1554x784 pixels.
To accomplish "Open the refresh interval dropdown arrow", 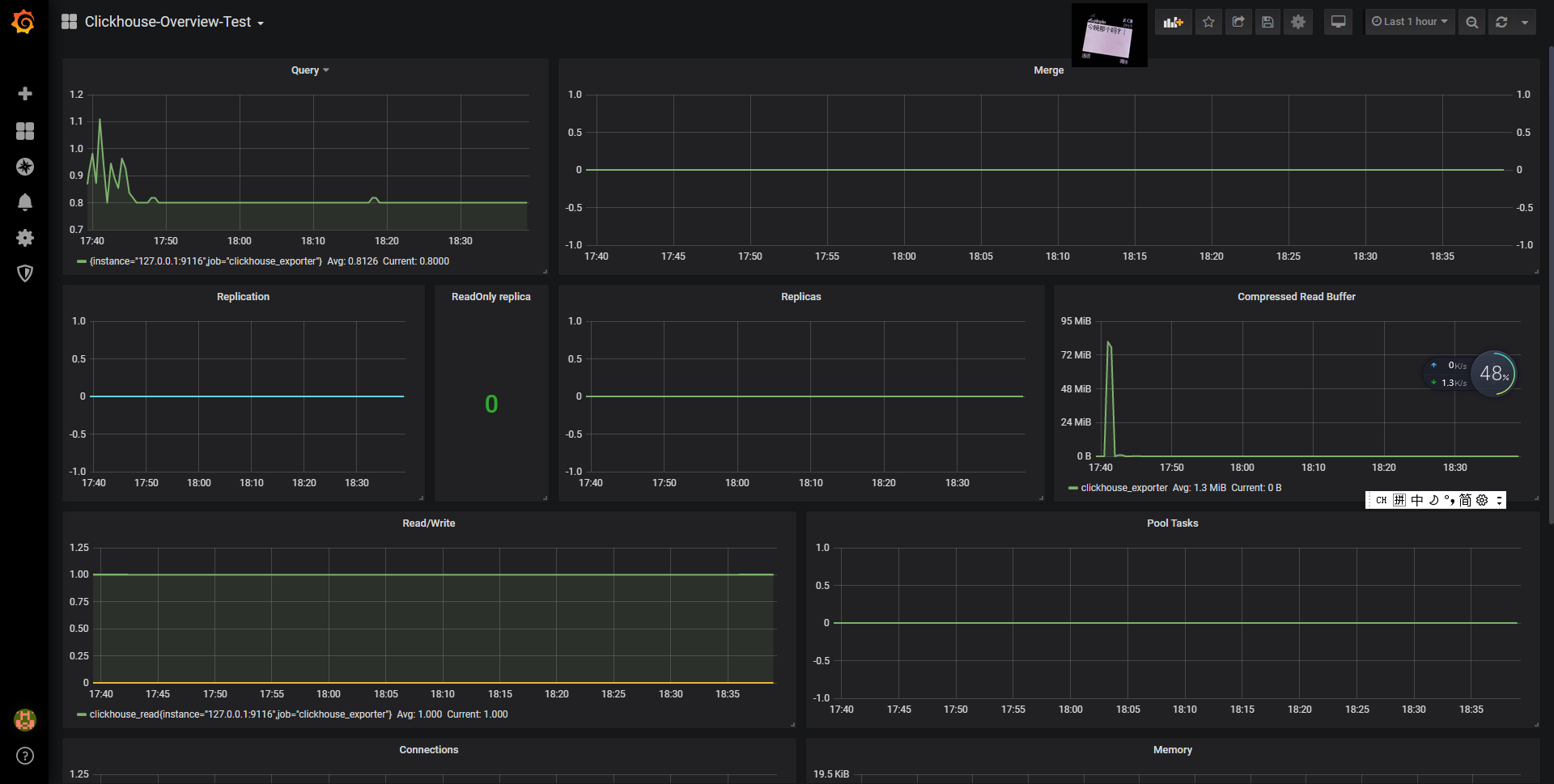I will (x=1525, y=22).
